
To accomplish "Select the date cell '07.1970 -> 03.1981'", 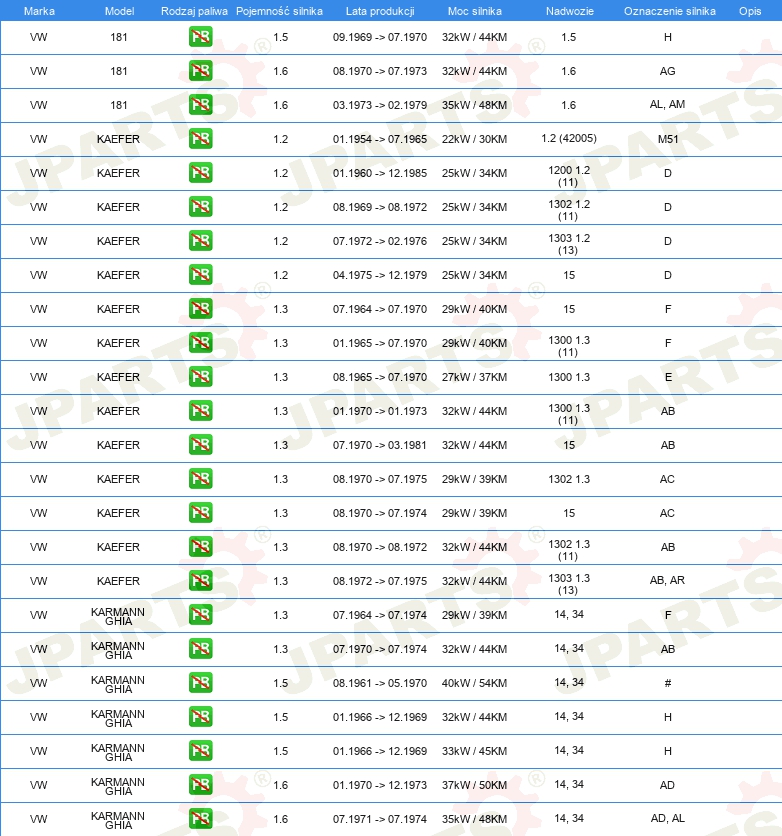I will (380, 445).
